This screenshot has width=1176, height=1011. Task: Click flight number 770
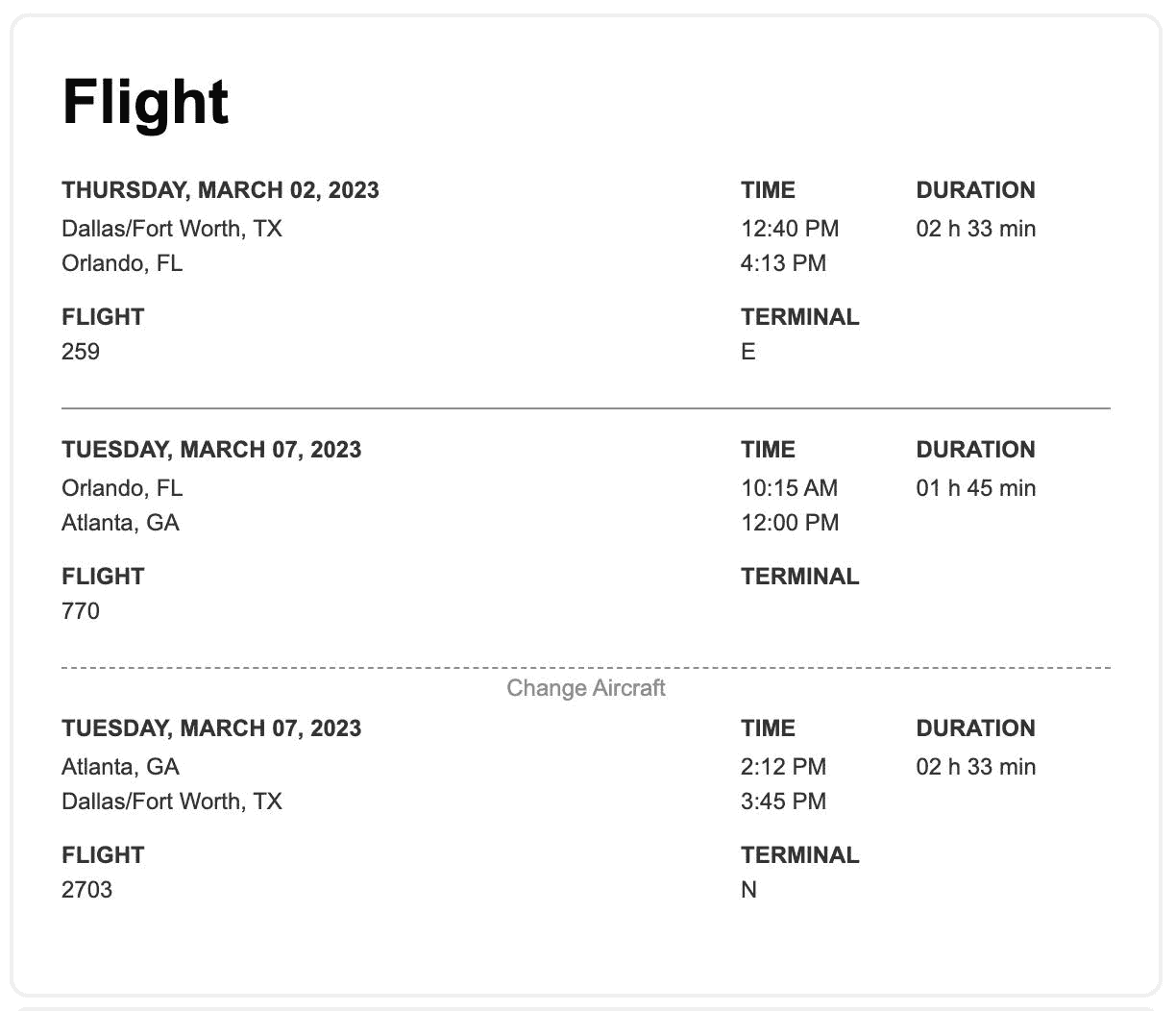coord(81,611)
